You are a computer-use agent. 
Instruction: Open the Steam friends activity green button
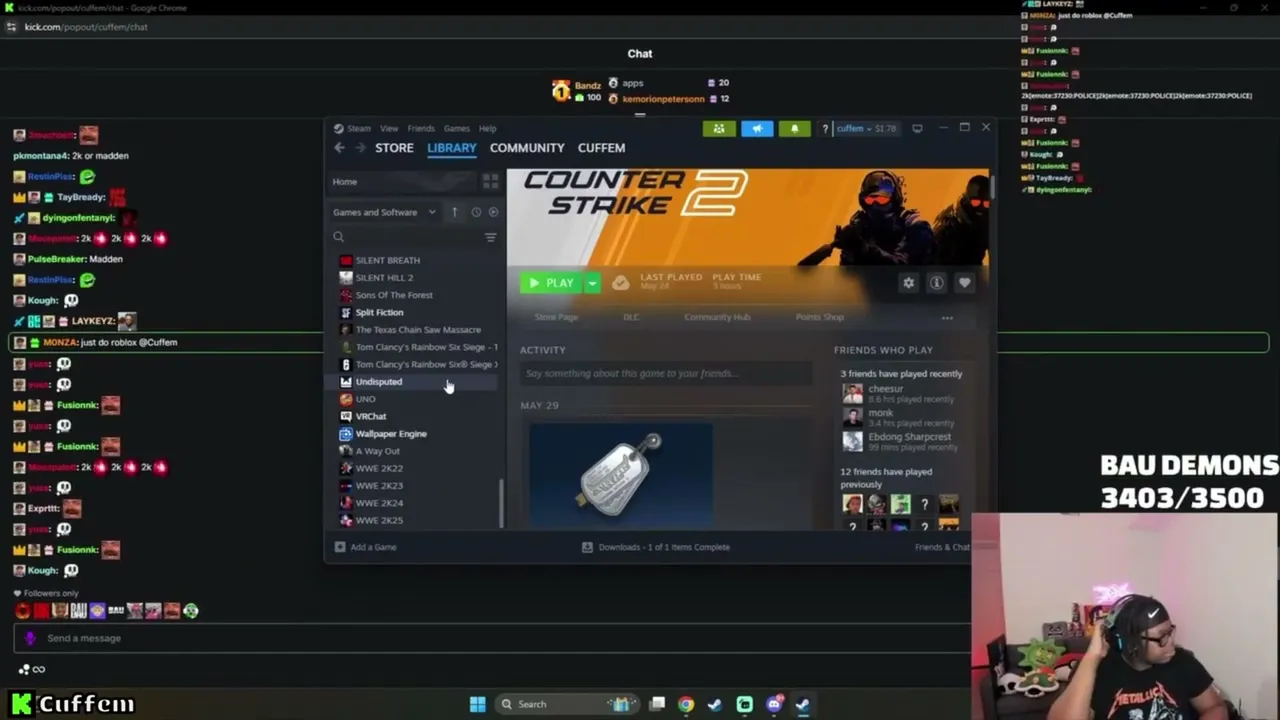pyautogui.click(x=719, y=128)
